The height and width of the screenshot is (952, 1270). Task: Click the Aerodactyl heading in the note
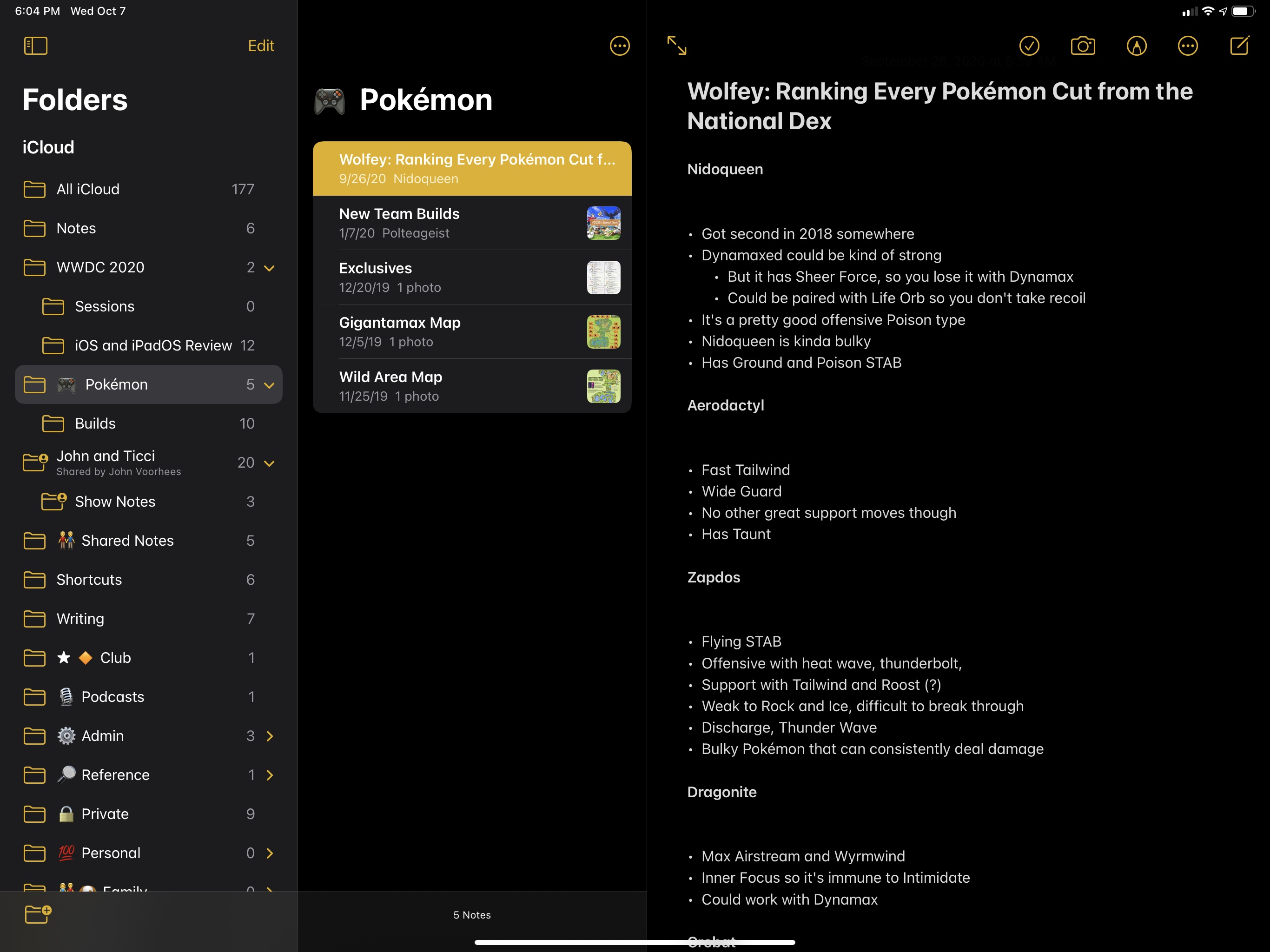726,405
